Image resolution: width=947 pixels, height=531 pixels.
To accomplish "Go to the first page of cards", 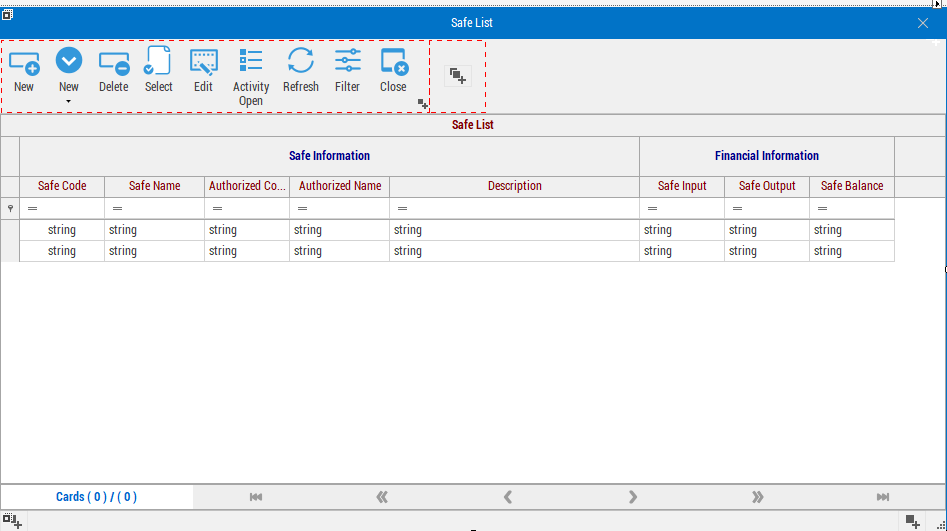I will tap(256, 497).
